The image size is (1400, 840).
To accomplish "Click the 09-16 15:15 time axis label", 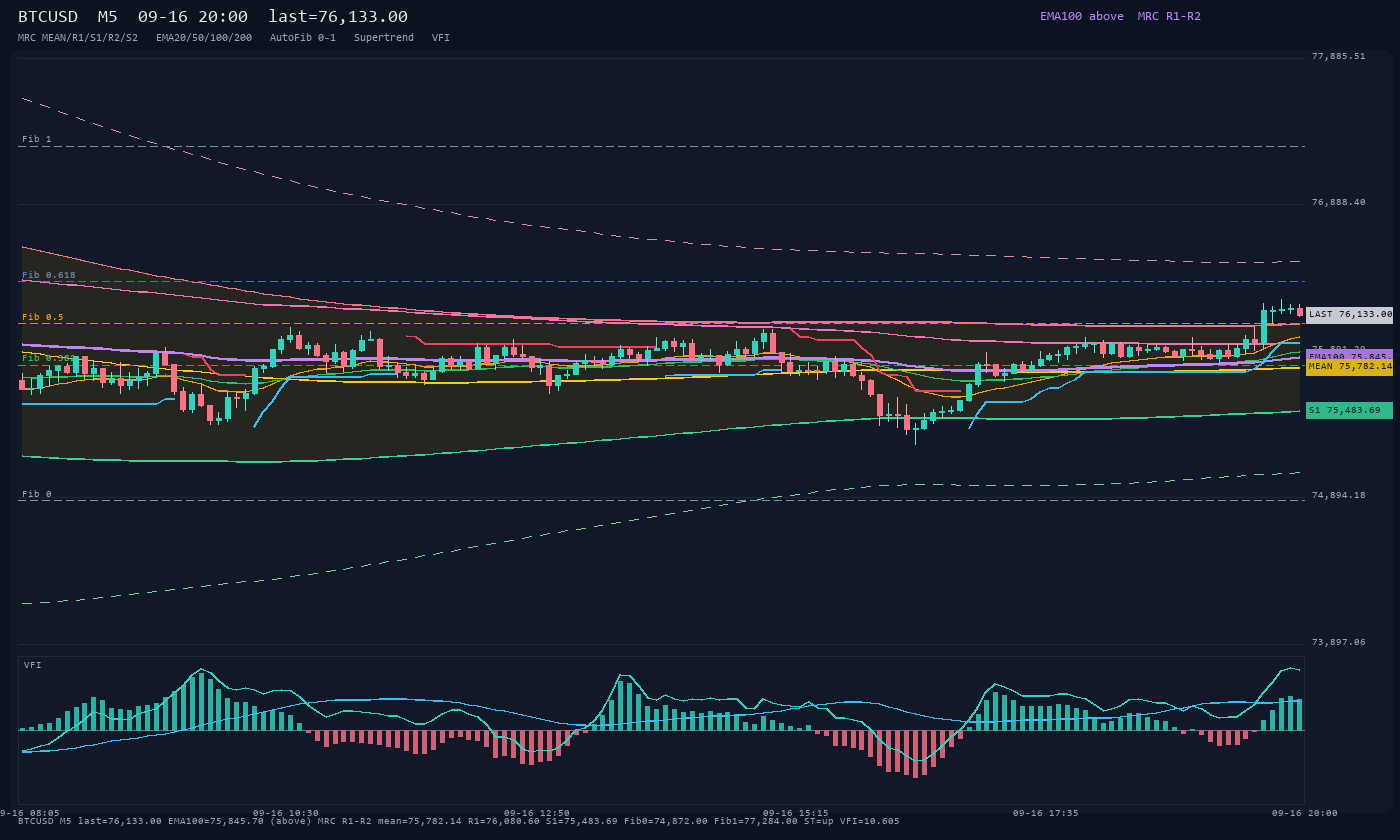I will point(796,813).
